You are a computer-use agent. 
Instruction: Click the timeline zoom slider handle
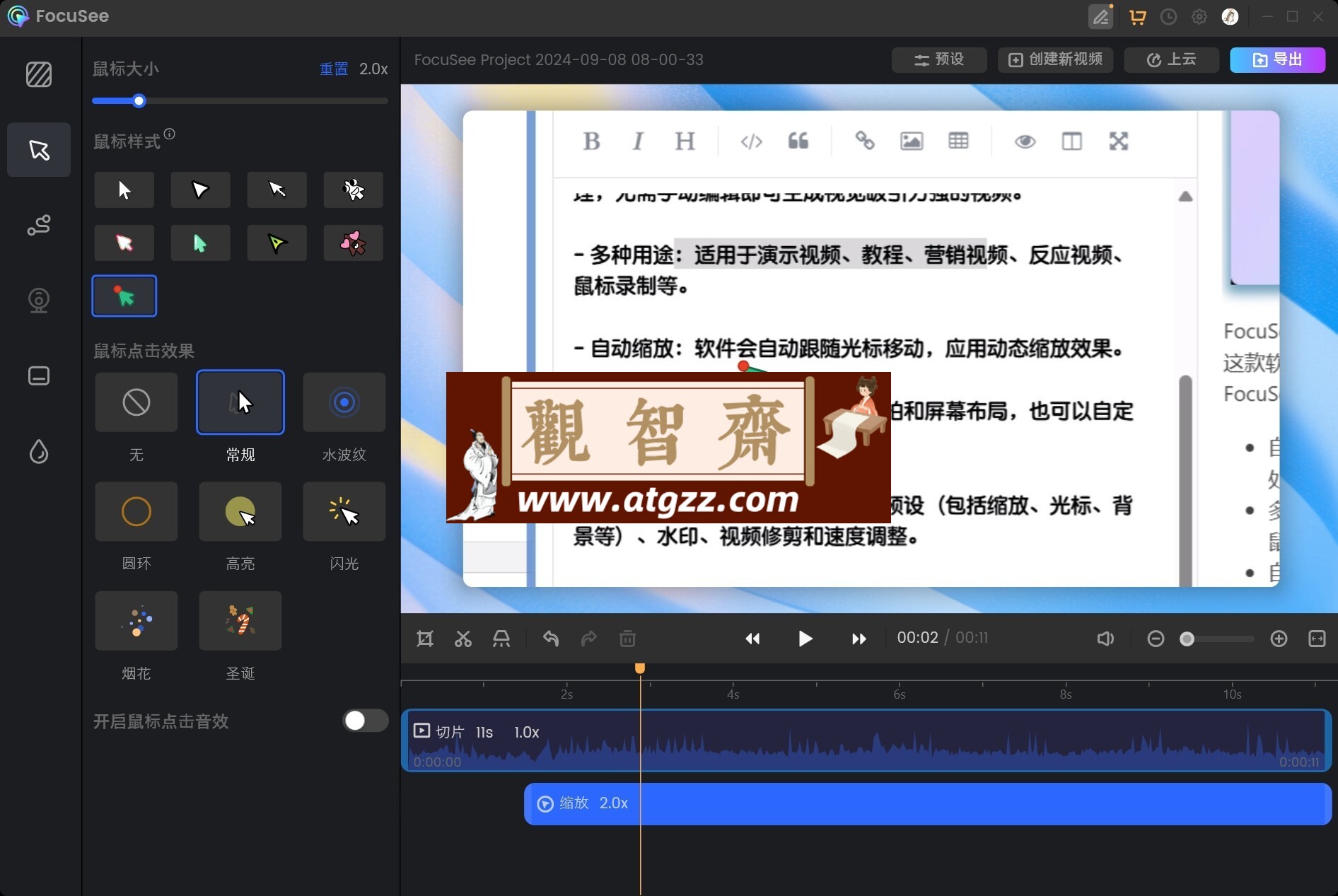(1187, 639)
